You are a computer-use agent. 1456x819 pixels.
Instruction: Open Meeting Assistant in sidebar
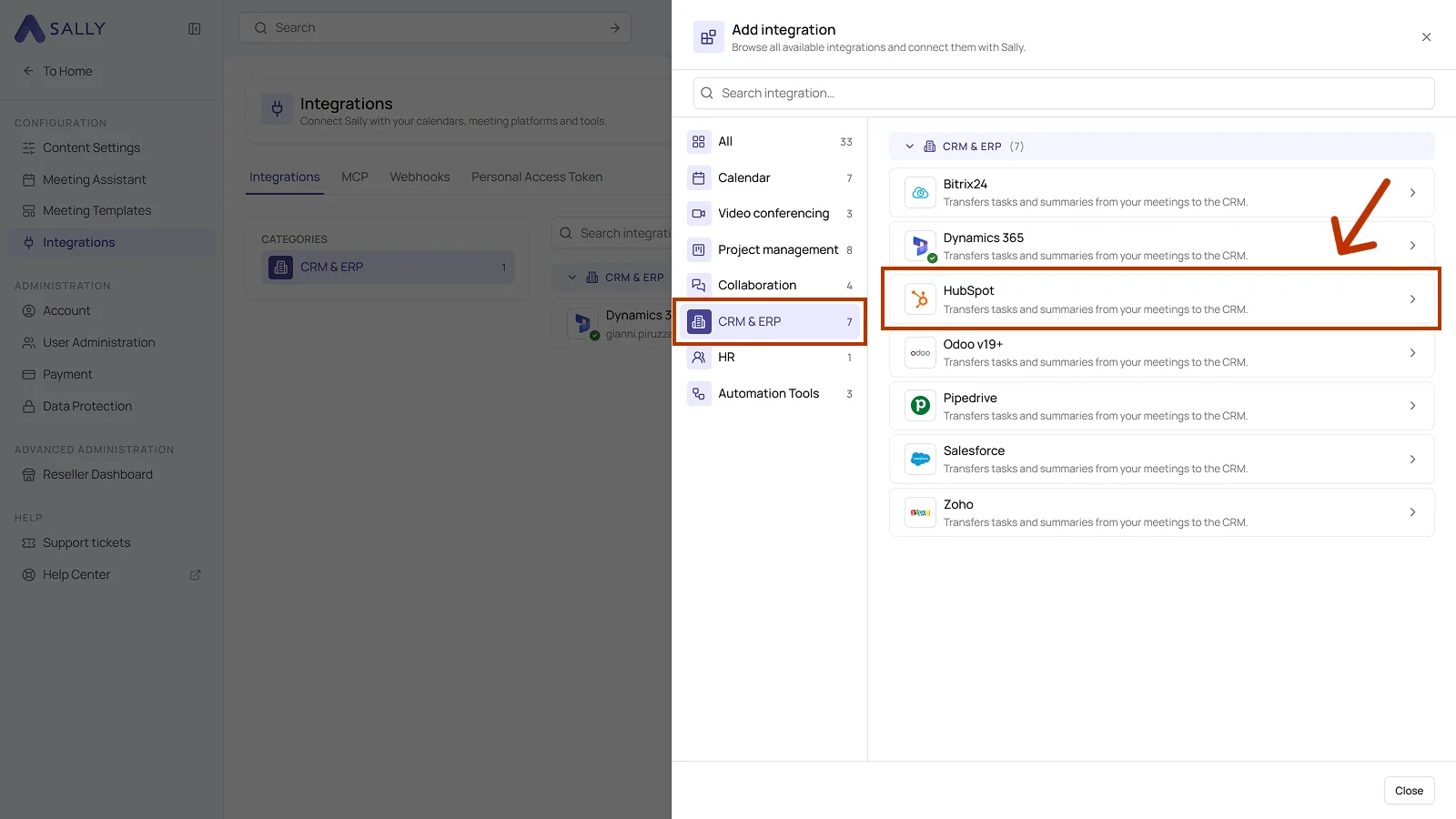[111, 180]
